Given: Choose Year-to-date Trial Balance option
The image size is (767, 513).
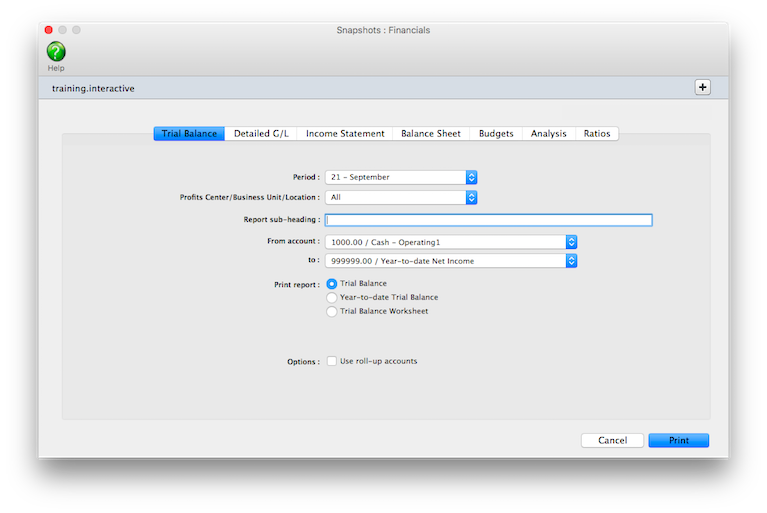Looking at the screenshot, I should pyautogui.click(x=332, y=298).
